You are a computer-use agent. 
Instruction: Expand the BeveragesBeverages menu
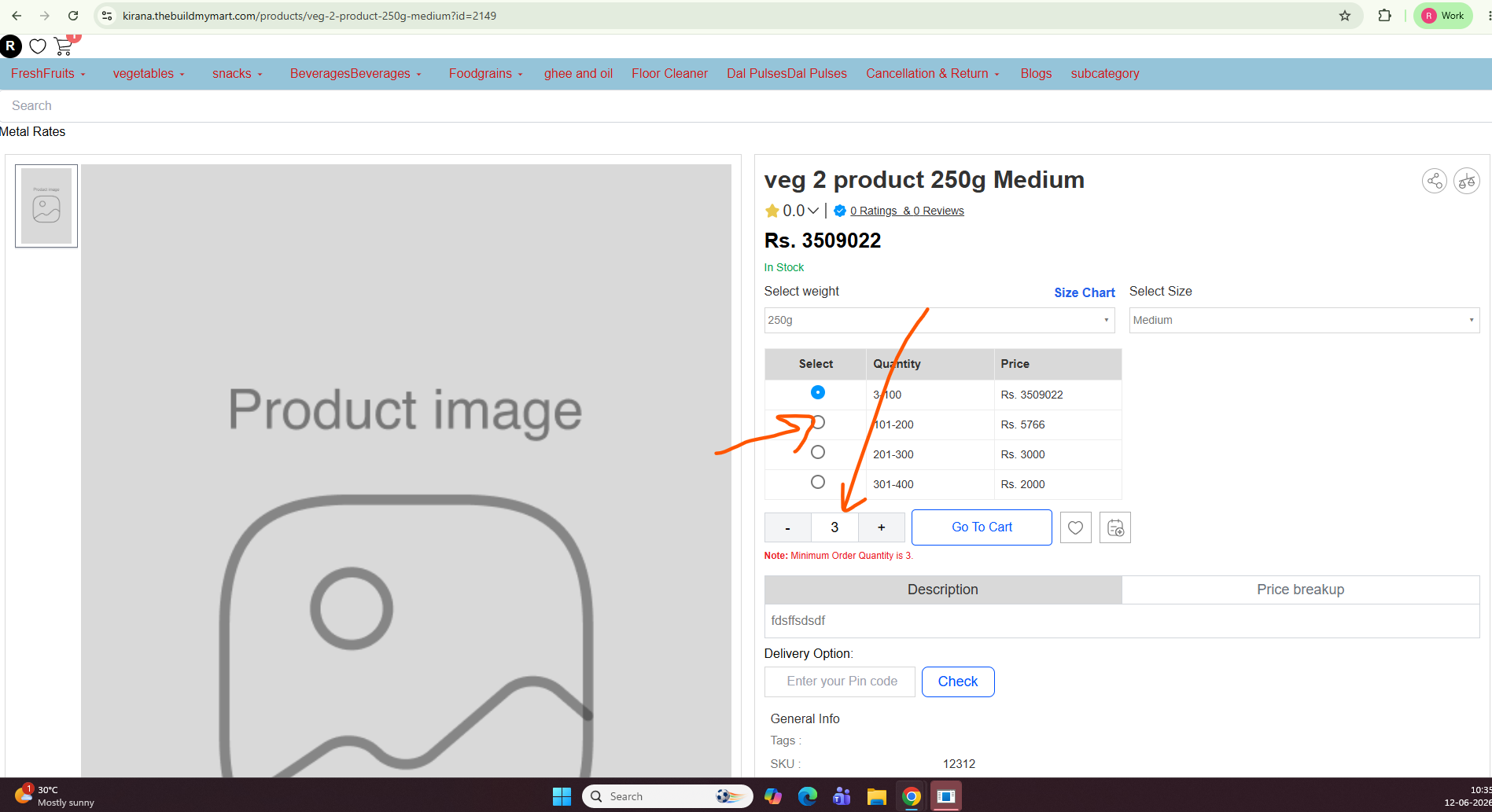coord(356,74)
